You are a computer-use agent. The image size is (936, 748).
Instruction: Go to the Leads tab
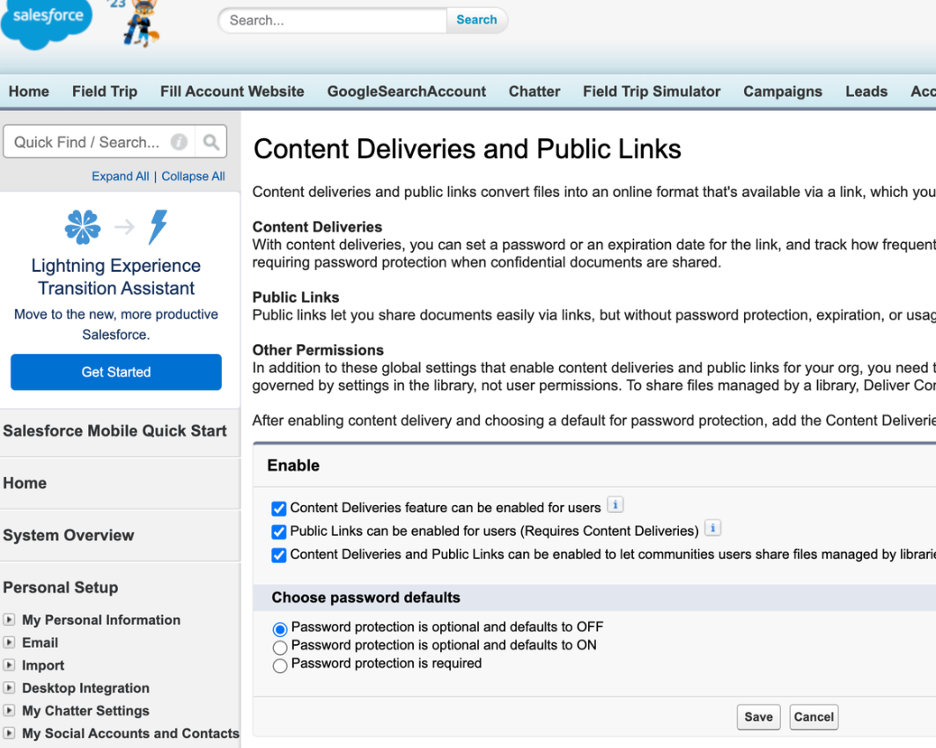(x=866, y=91)
